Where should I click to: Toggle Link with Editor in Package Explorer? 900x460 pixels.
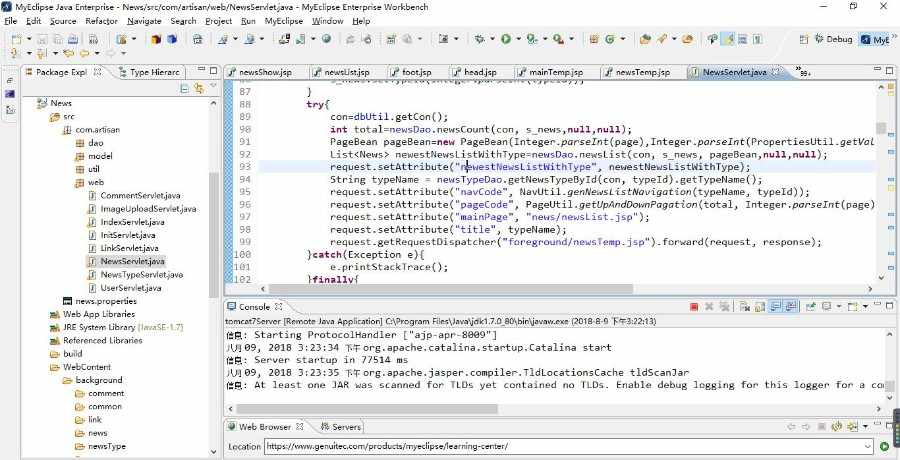click(199, 88)
